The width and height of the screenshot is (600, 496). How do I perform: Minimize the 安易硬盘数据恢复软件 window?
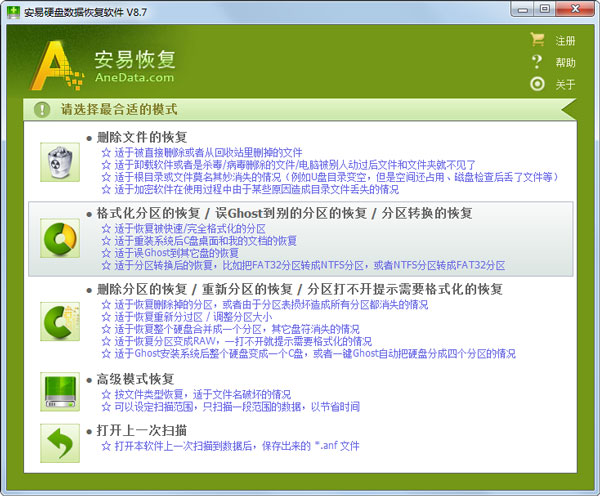click(523, 9)
